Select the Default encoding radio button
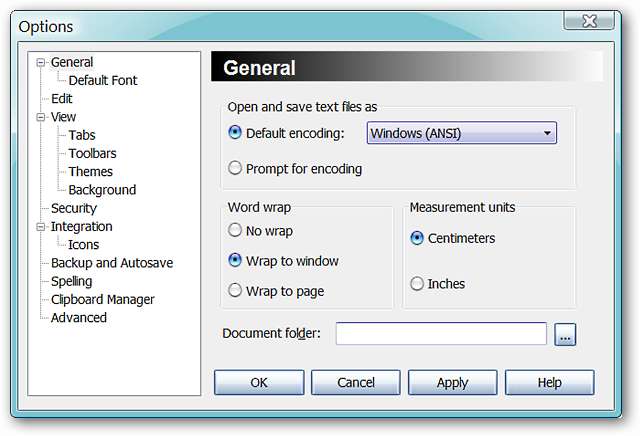 coord(235,132)
